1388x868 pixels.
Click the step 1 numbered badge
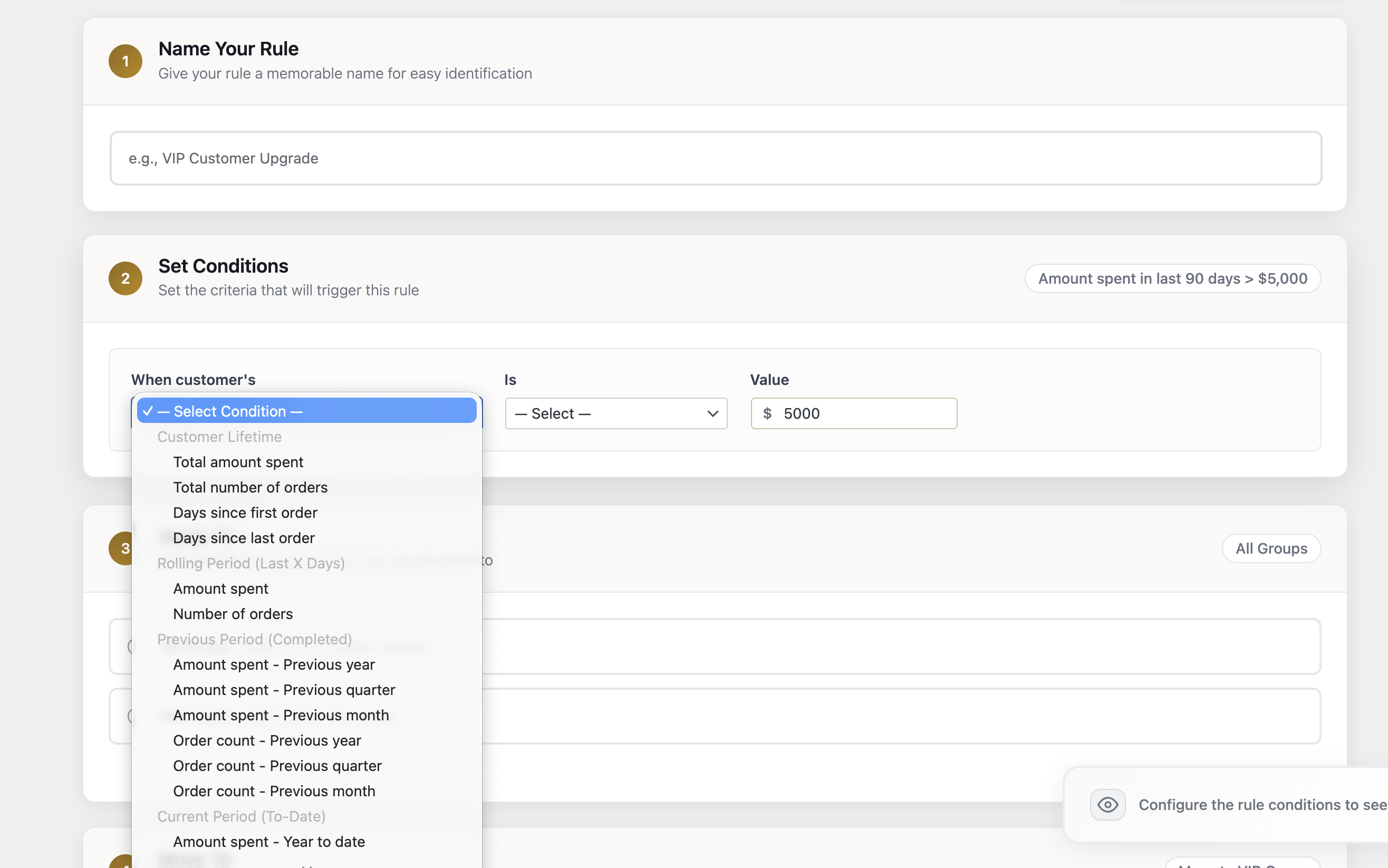(x=125, y=61)
